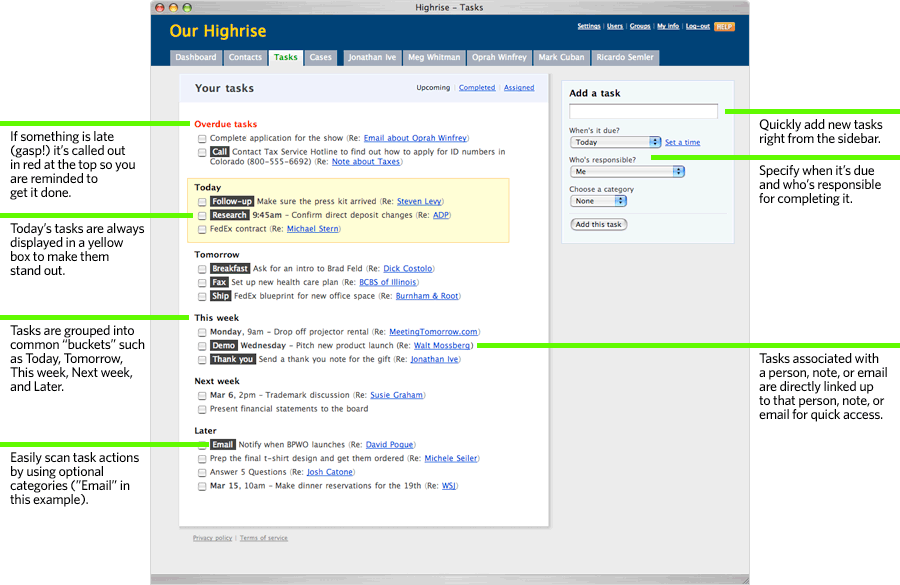
Task: Open the Users link in the header
Action: click(615, 26)
